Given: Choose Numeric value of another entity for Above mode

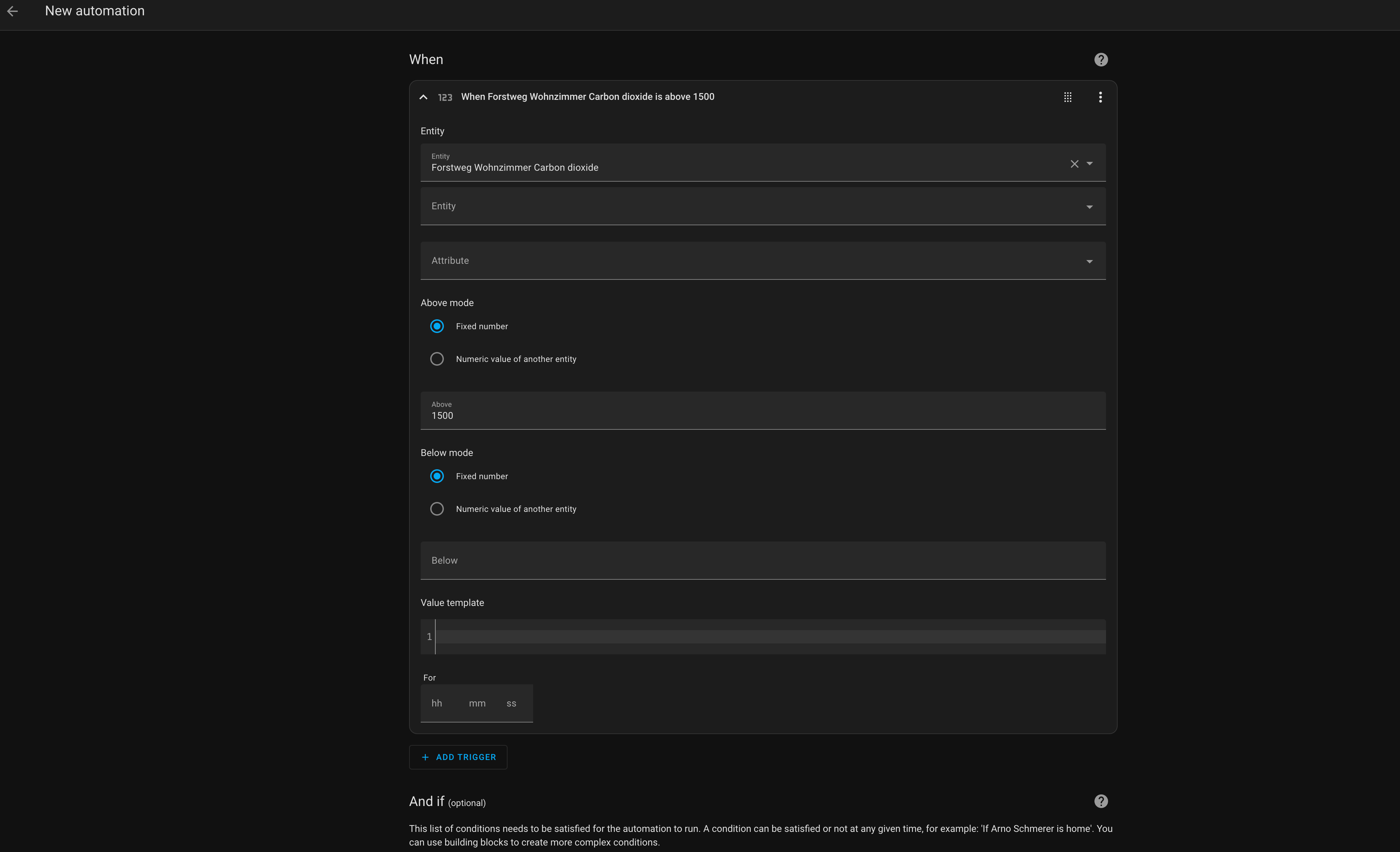Looking at the screenshot, I should point(437,359).
